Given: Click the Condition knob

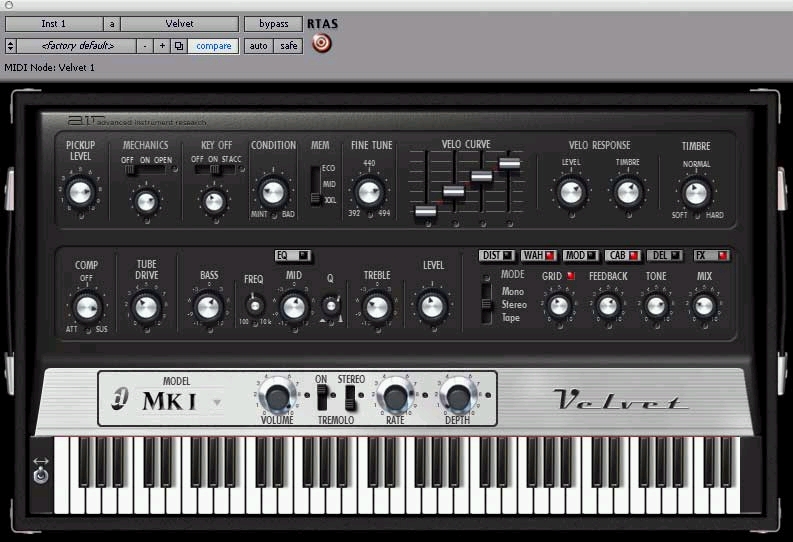Looking at the screenshot, I should pos(273,192).
